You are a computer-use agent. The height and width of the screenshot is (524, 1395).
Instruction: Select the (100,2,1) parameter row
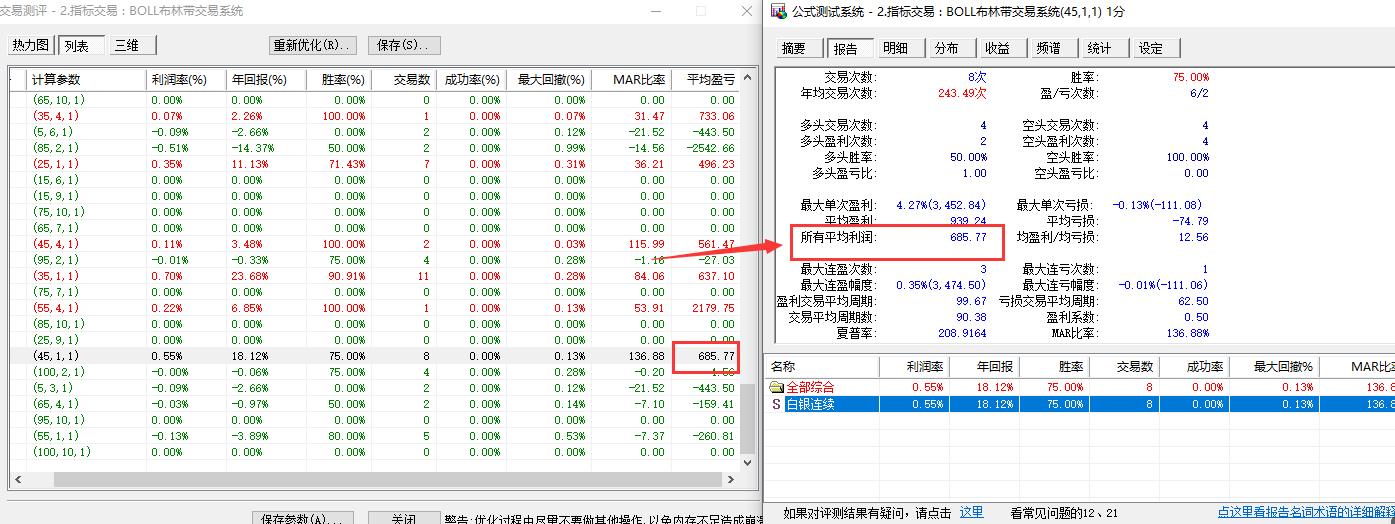[x=374, y=372]
